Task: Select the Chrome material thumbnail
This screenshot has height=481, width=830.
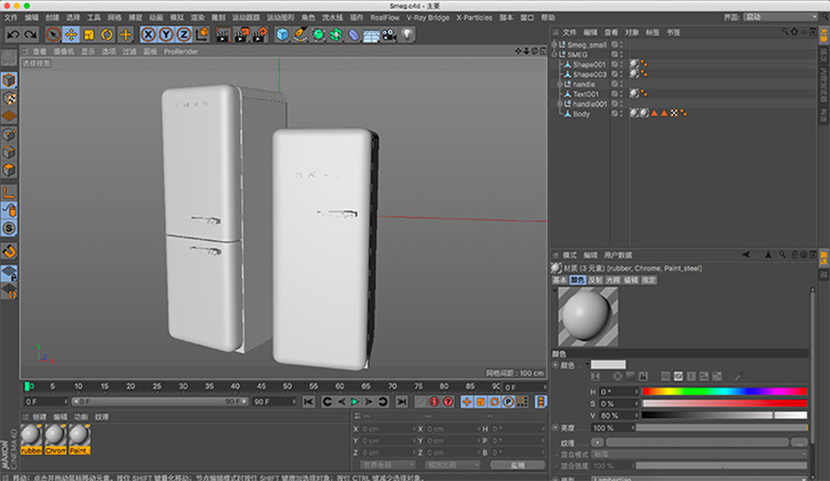Action: tap(55, 439)
